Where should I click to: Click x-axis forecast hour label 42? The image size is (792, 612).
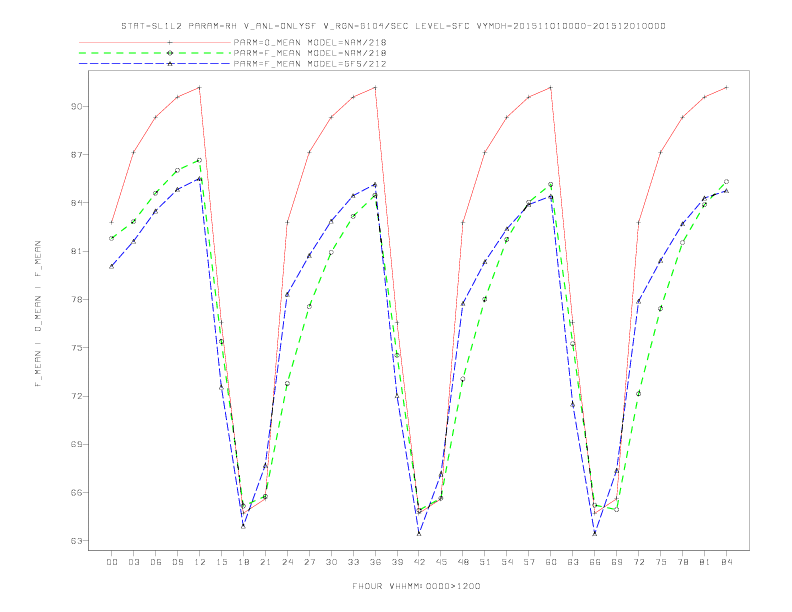(x=419, y=562)
